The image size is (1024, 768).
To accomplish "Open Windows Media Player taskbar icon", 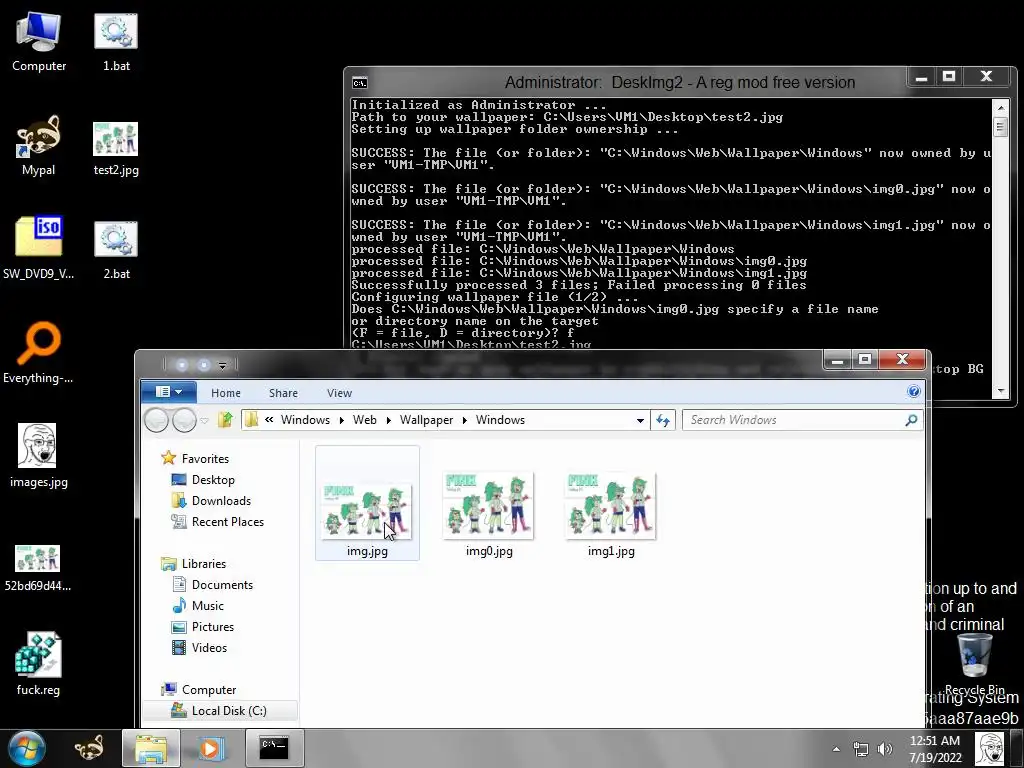I will click(x=210, y=748).
